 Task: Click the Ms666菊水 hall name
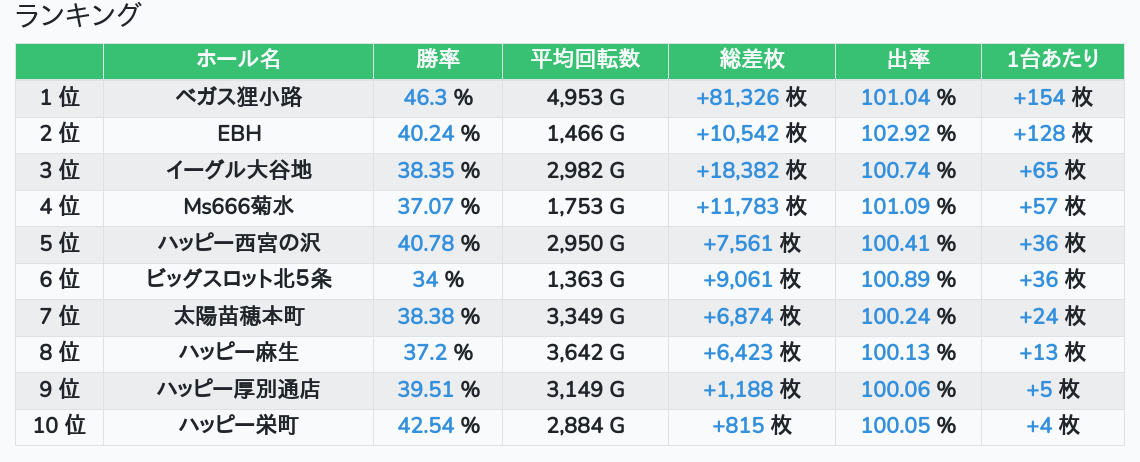point(238,206)
